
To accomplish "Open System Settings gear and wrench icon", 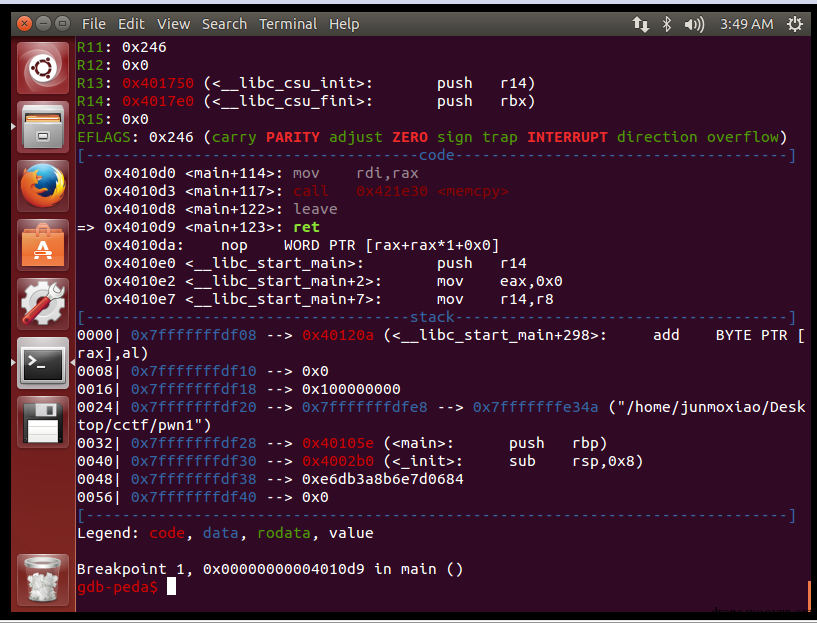I will pyautogui.click(x=43, y=304).
